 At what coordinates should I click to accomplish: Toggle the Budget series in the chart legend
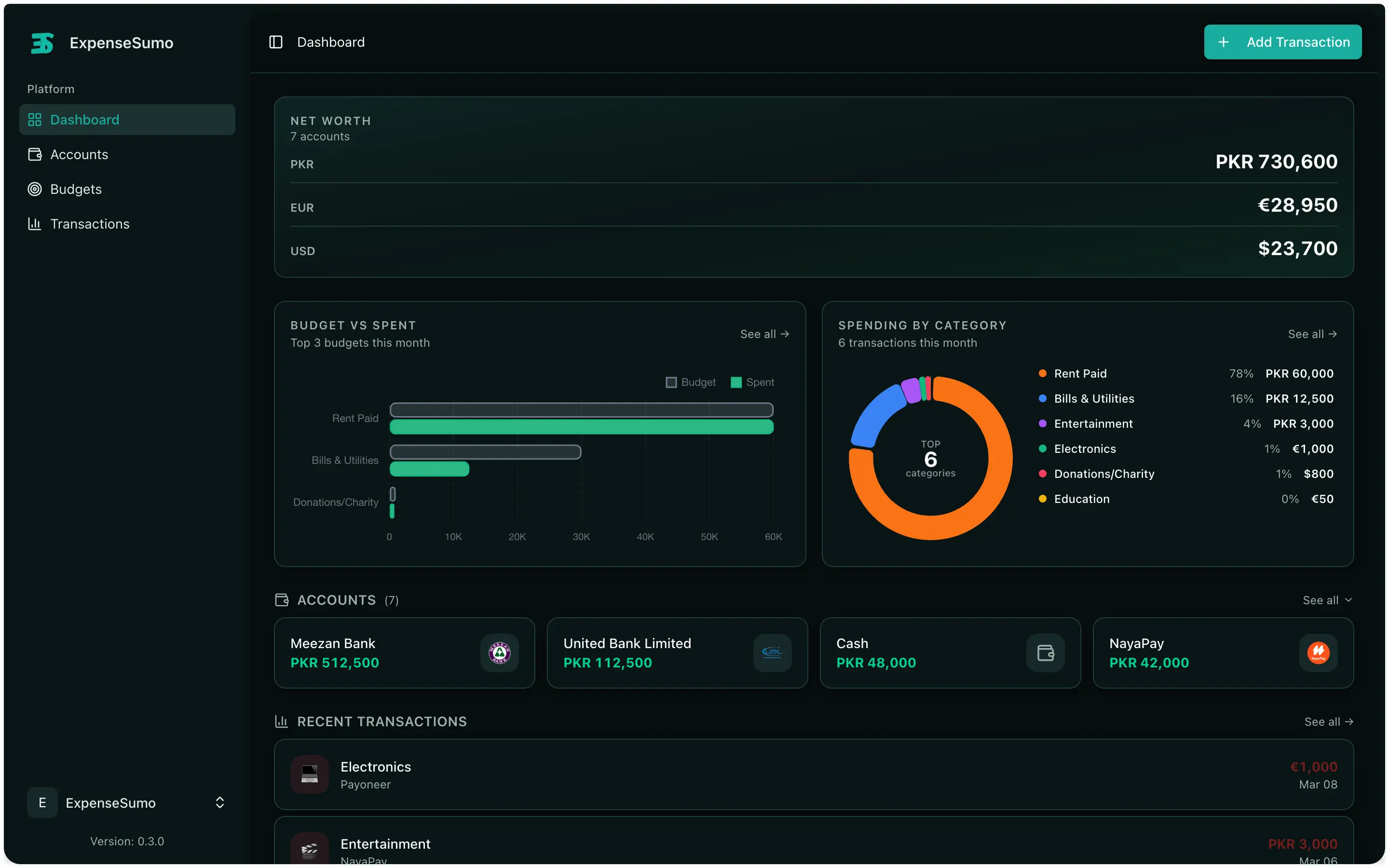point(691,382)
